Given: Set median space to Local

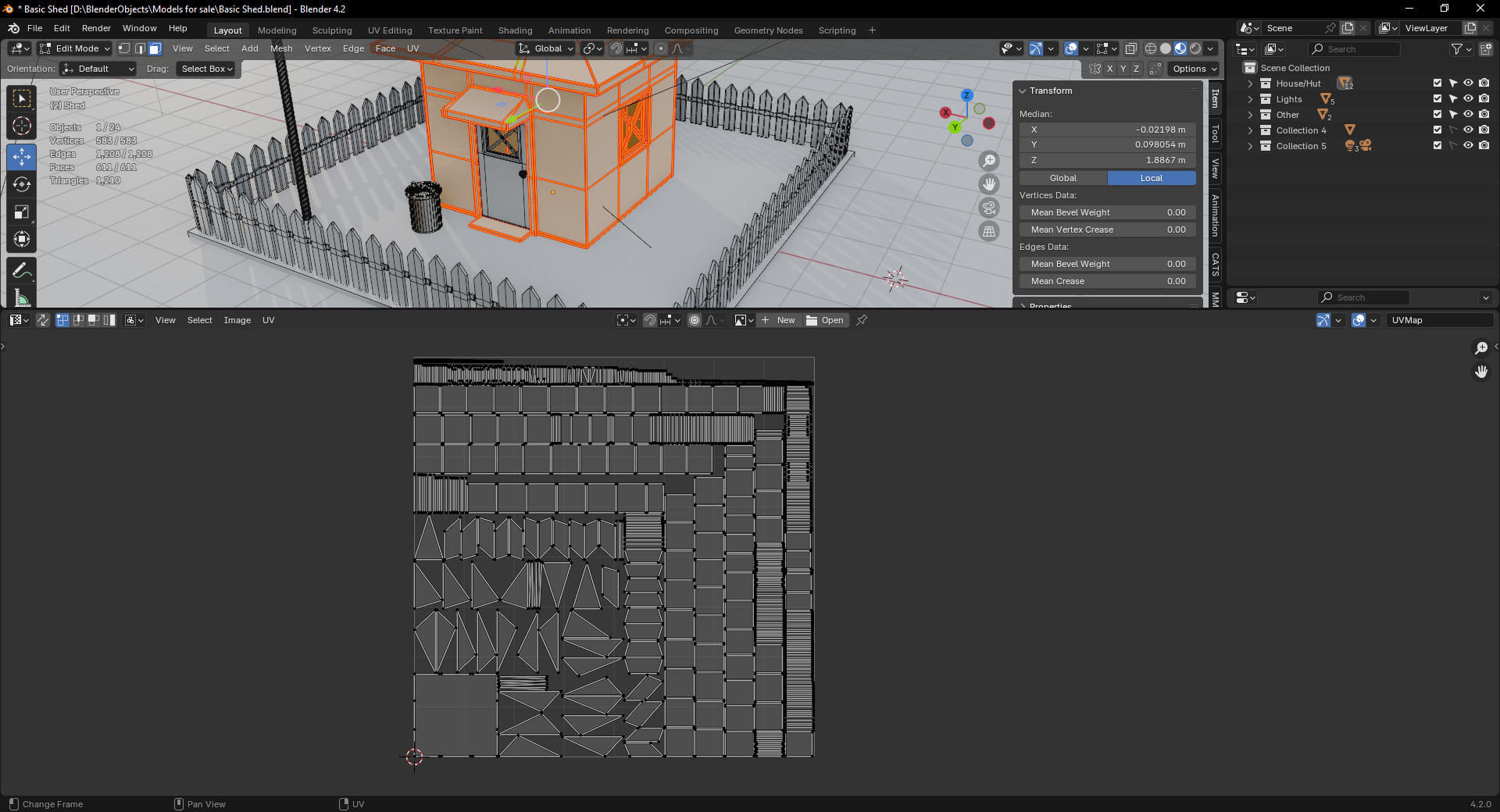Looking at the screenshot, I should click(1152, 178).
